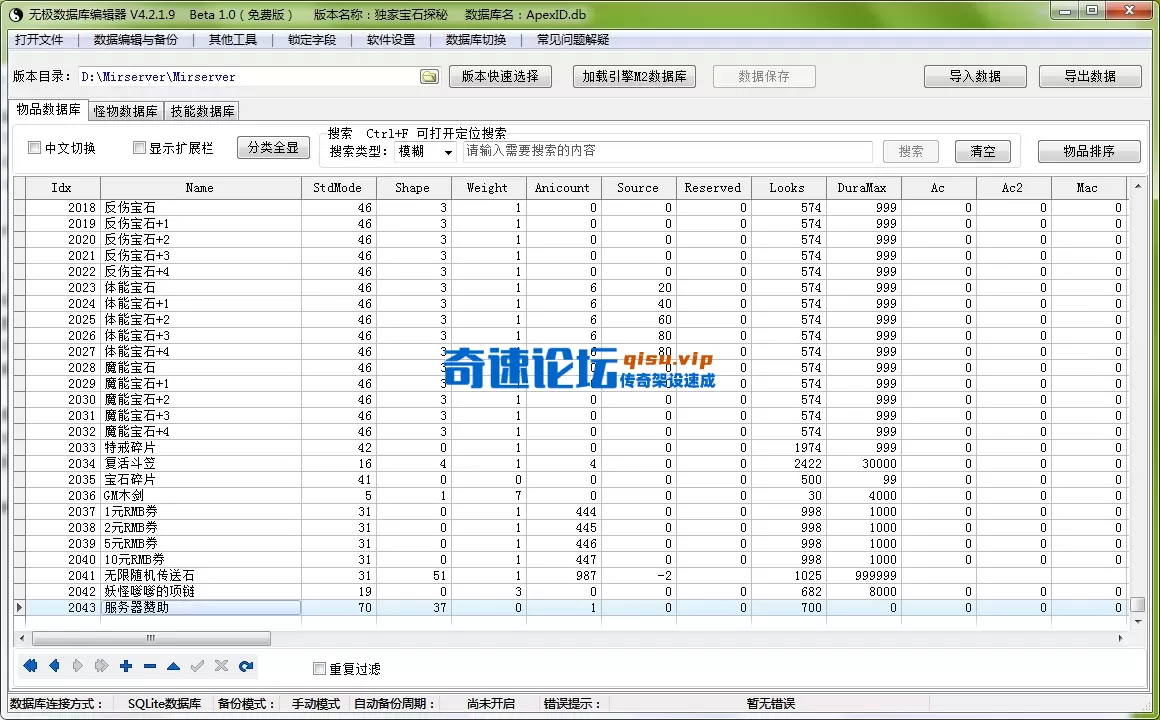This screenshot has width=1160, height=720.
Task: Check the 重复过滤 option
Action: click(x=320, y=669)
